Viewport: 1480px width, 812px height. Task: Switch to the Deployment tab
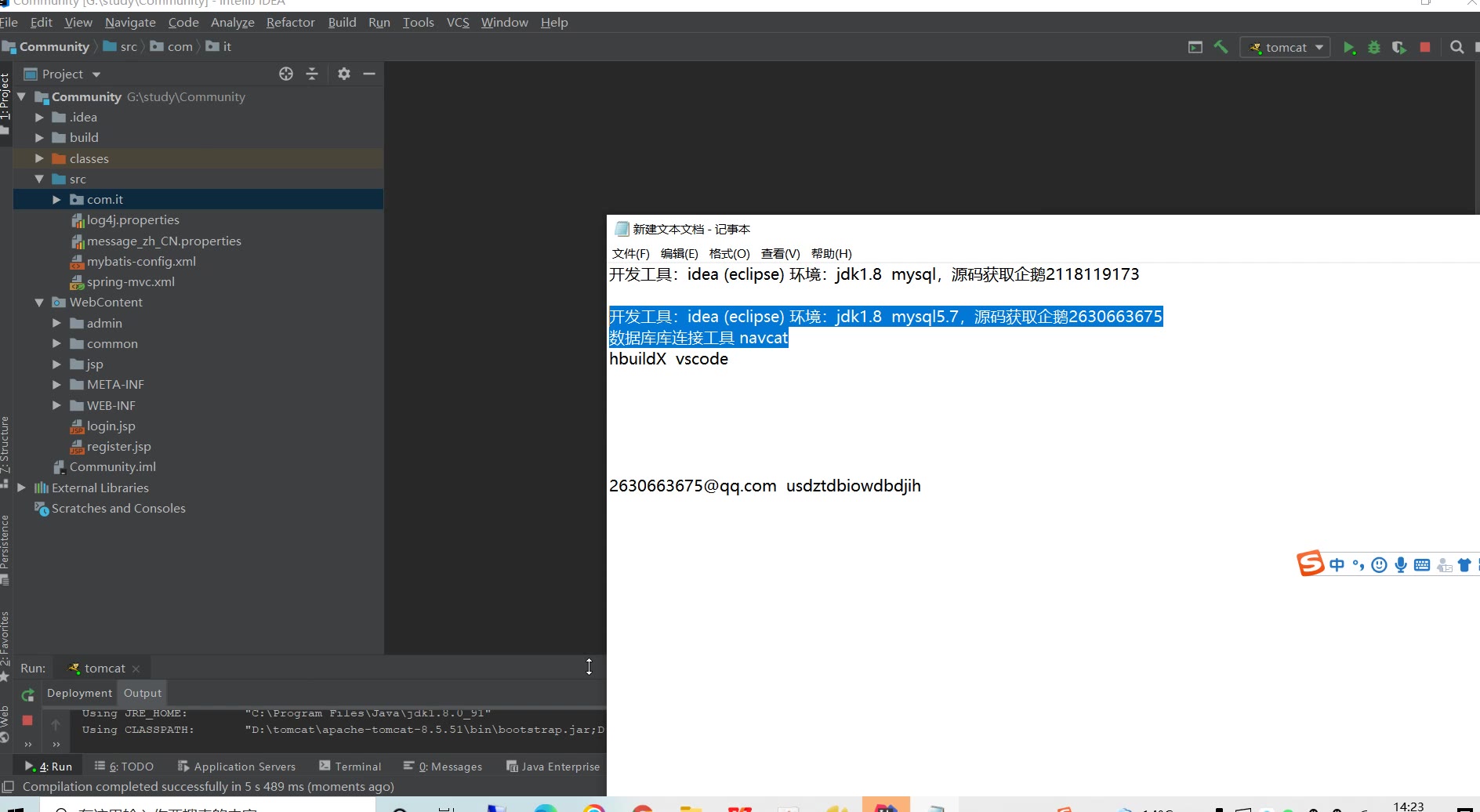point(79,693)
